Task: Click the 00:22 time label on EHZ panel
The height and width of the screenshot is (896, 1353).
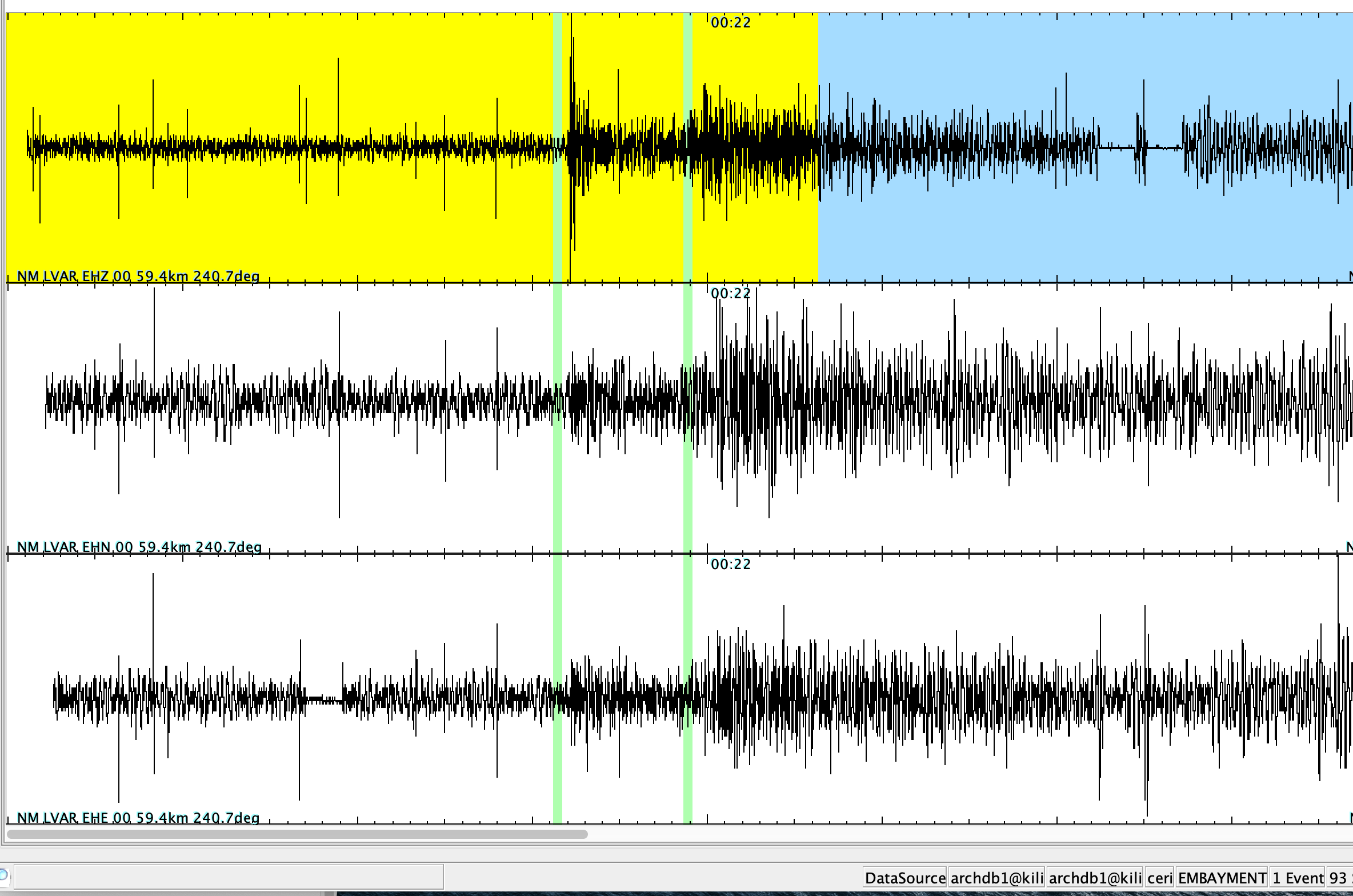Action: coord(730,23)
